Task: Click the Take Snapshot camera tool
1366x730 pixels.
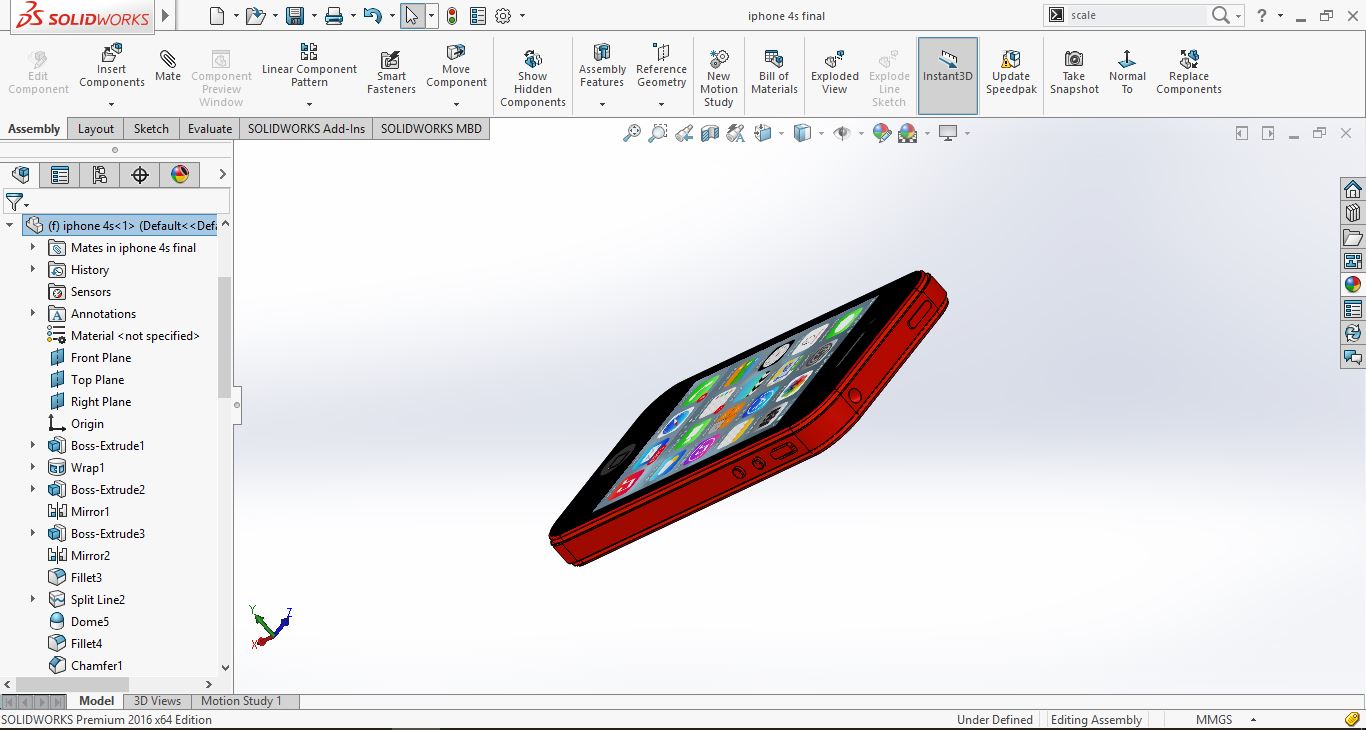Action: [1074, 73]
